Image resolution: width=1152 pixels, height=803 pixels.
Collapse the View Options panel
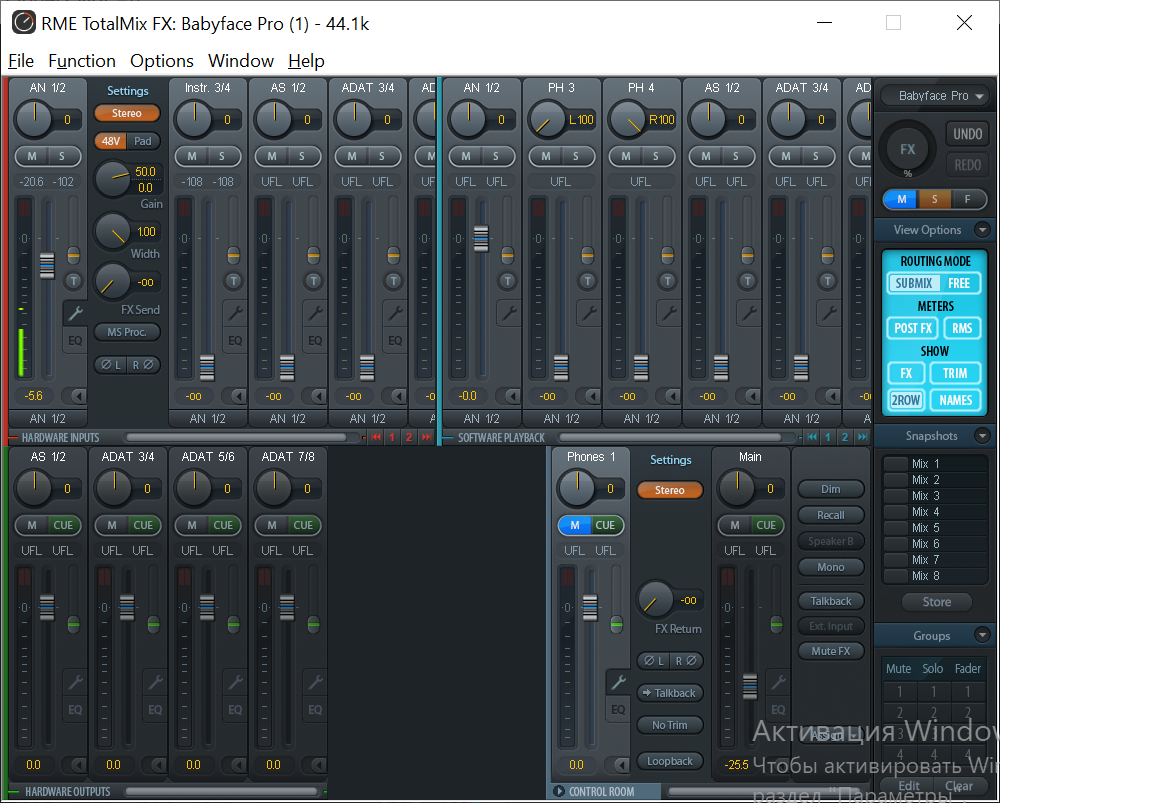(x=983, y=230)
